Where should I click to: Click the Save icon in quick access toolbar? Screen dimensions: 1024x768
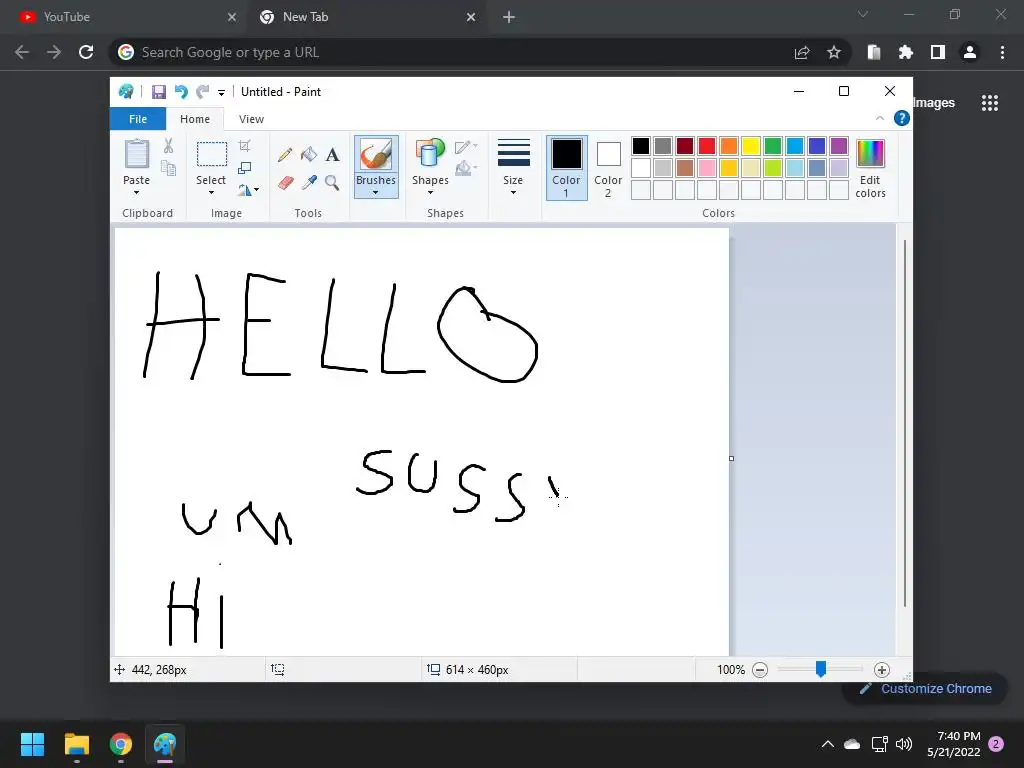click(x=159, y=92)
